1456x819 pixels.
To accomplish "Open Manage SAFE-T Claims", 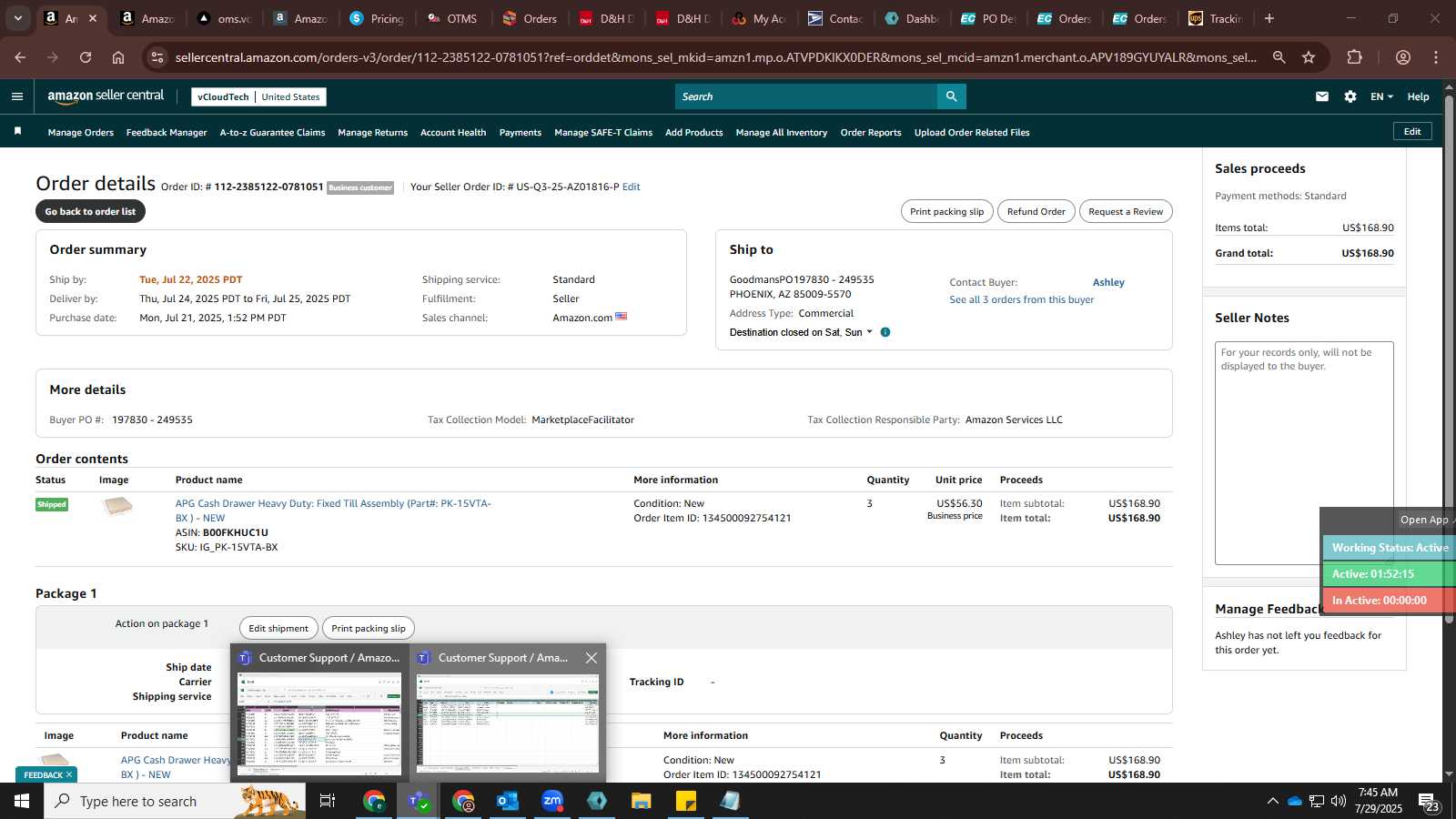I will [603, 132].
